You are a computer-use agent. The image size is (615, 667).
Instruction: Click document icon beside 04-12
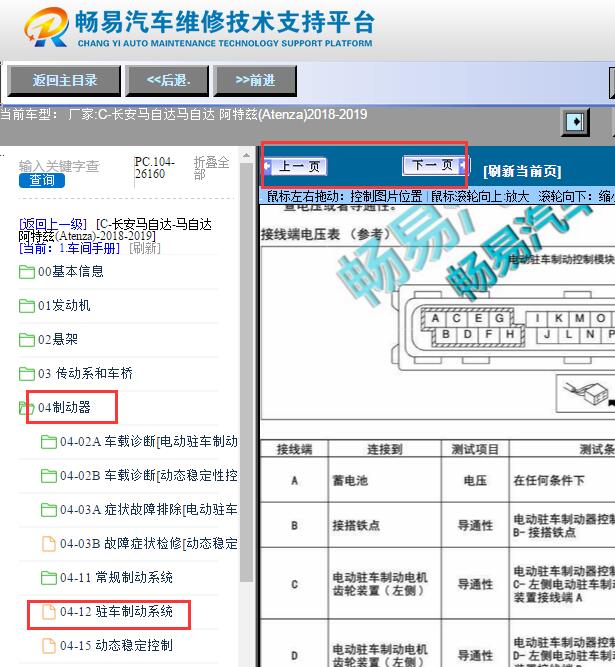(49, 612)
